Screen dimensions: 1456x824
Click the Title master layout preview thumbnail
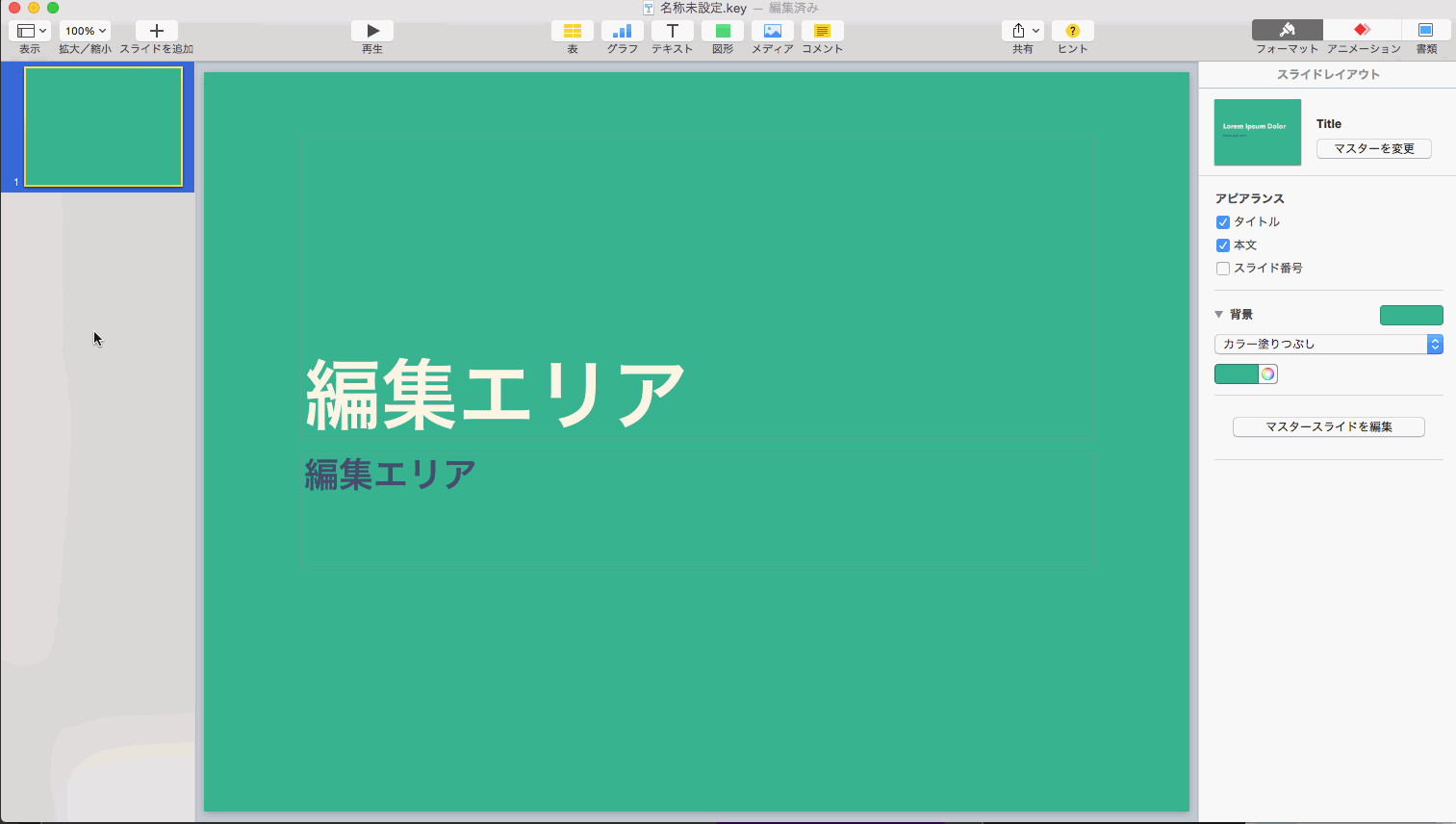(1258, 132)
